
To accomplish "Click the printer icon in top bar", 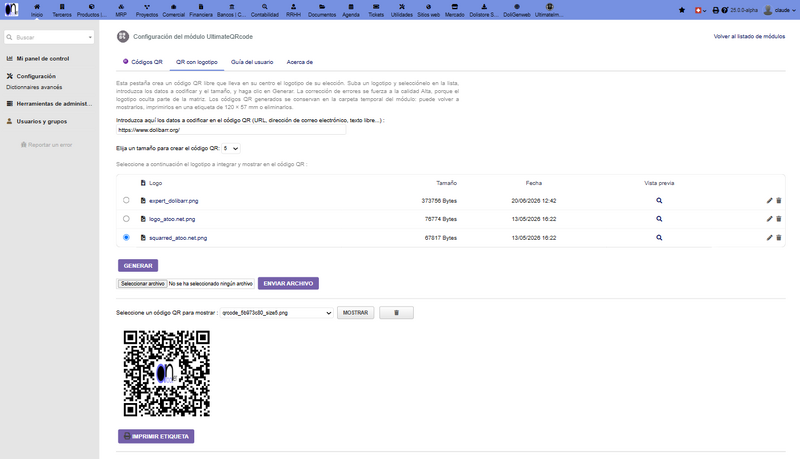I will 715,10.
